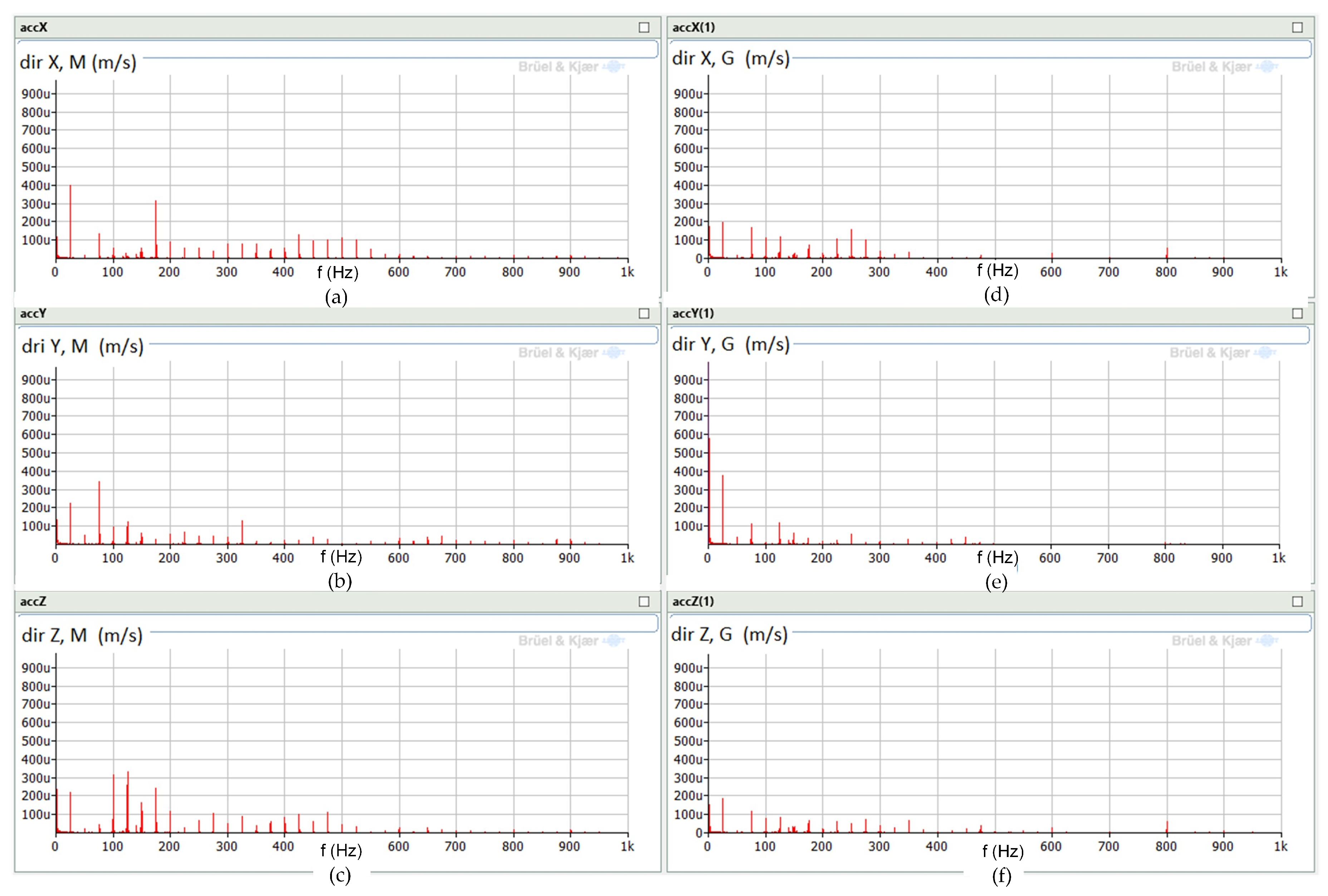The width and height of the screenshot is (1328, 896).
Task: Select the accY(1) panel title bar
Action: [971, 314]
